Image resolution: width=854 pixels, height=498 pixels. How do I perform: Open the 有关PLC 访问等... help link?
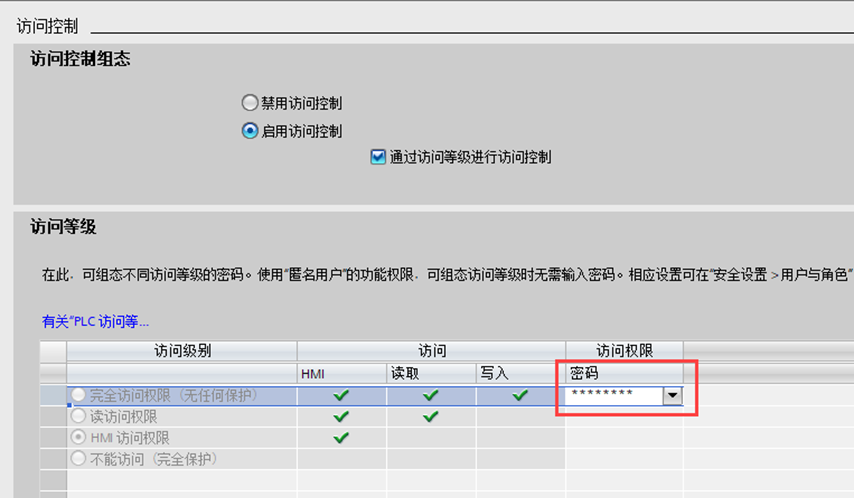click(95, 321)
